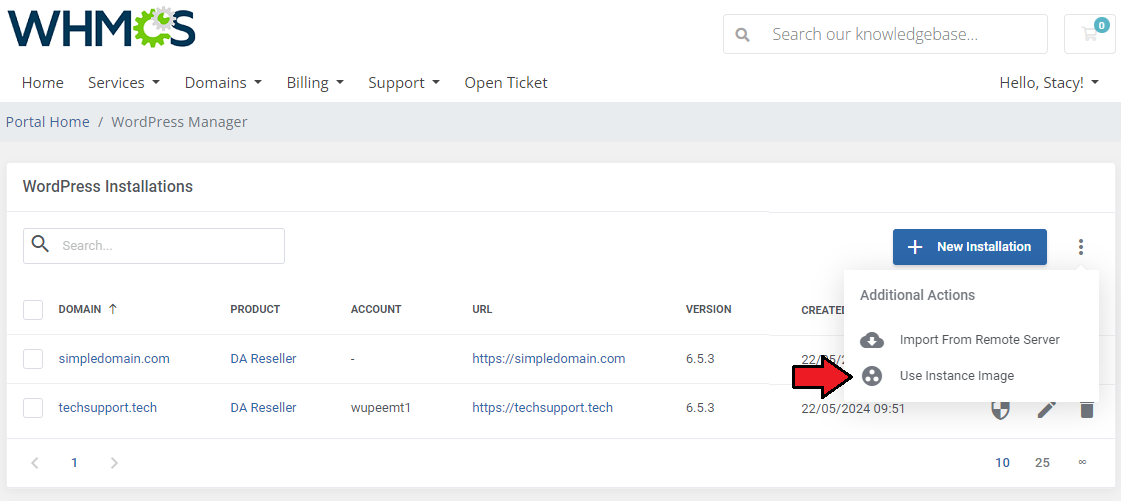Sort by PRODUCT column header

coord(255,309)
